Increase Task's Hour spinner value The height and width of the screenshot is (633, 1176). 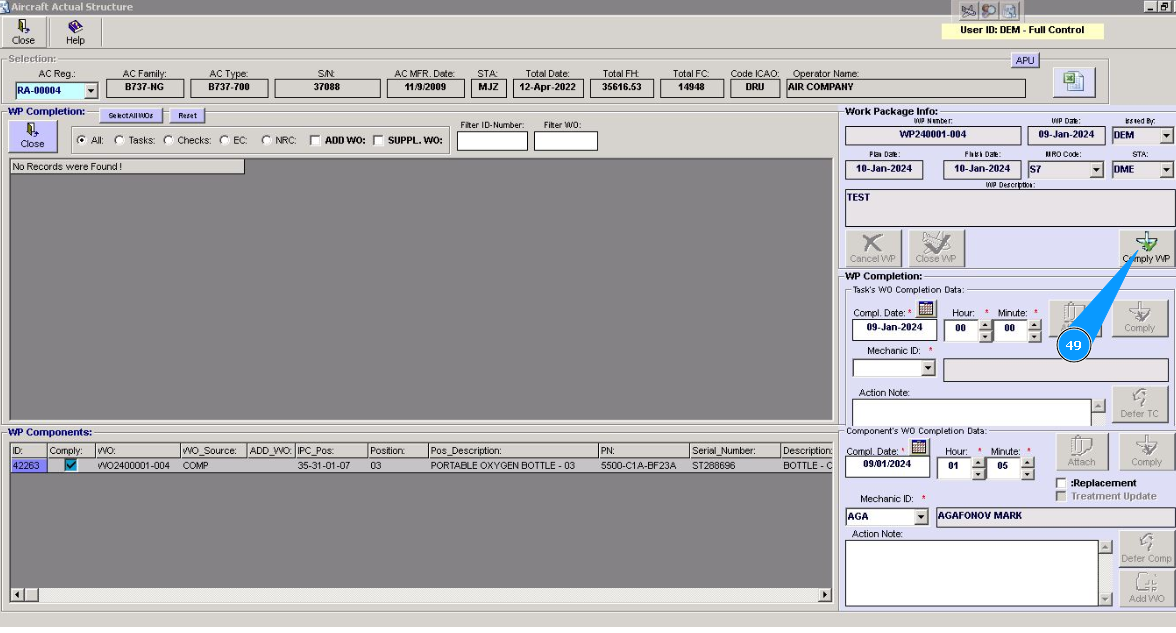click(x=985, y=325)
